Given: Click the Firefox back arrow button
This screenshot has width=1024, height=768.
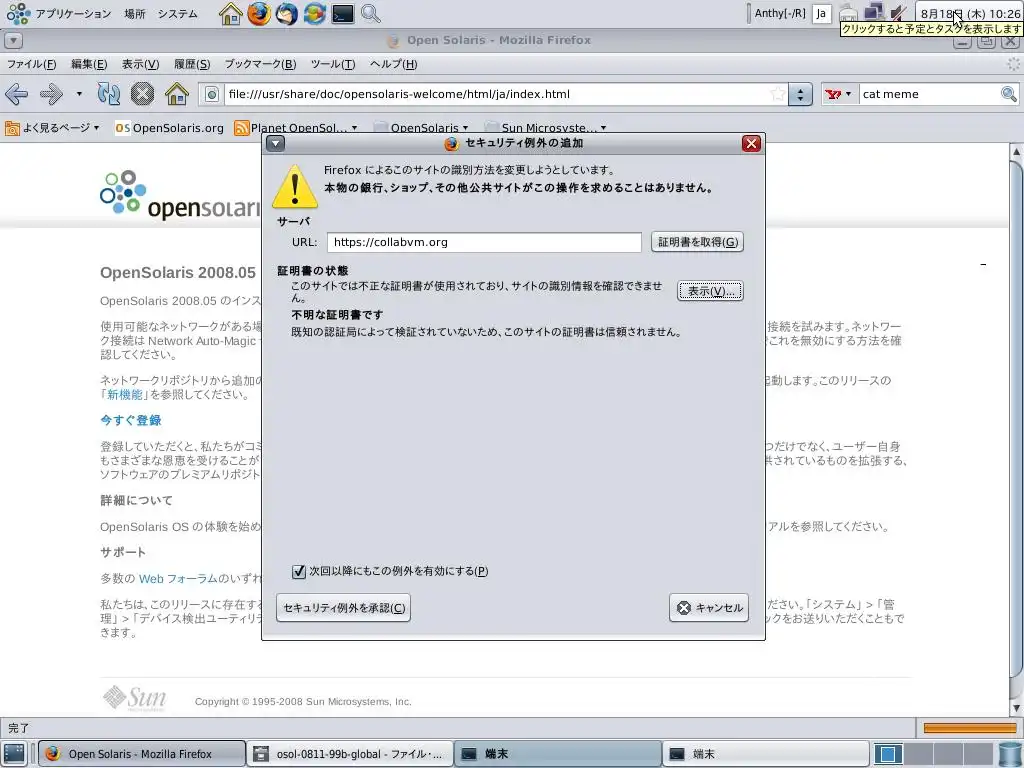Looking at the screenshot, I should [16, 94].
